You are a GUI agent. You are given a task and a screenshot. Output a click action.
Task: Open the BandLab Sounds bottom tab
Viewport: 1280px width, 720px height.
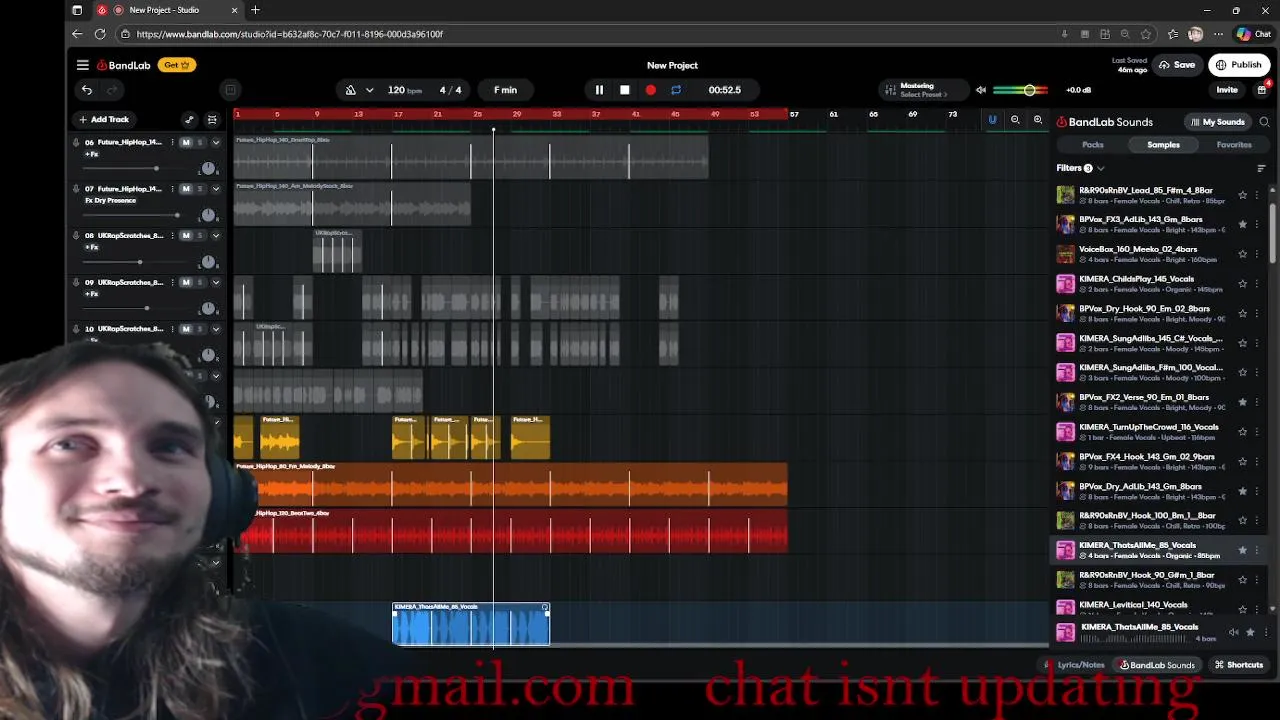pos(1157,665)
